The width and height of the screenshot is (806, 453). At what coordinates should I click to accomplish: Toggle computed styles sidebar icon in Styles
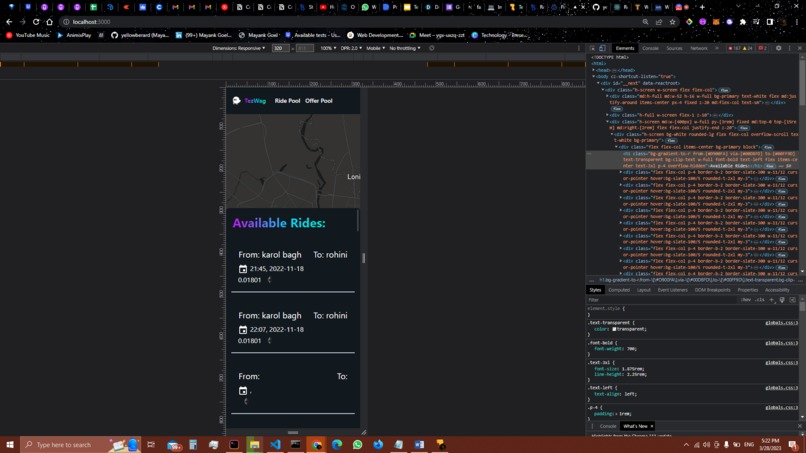[793, 300]
